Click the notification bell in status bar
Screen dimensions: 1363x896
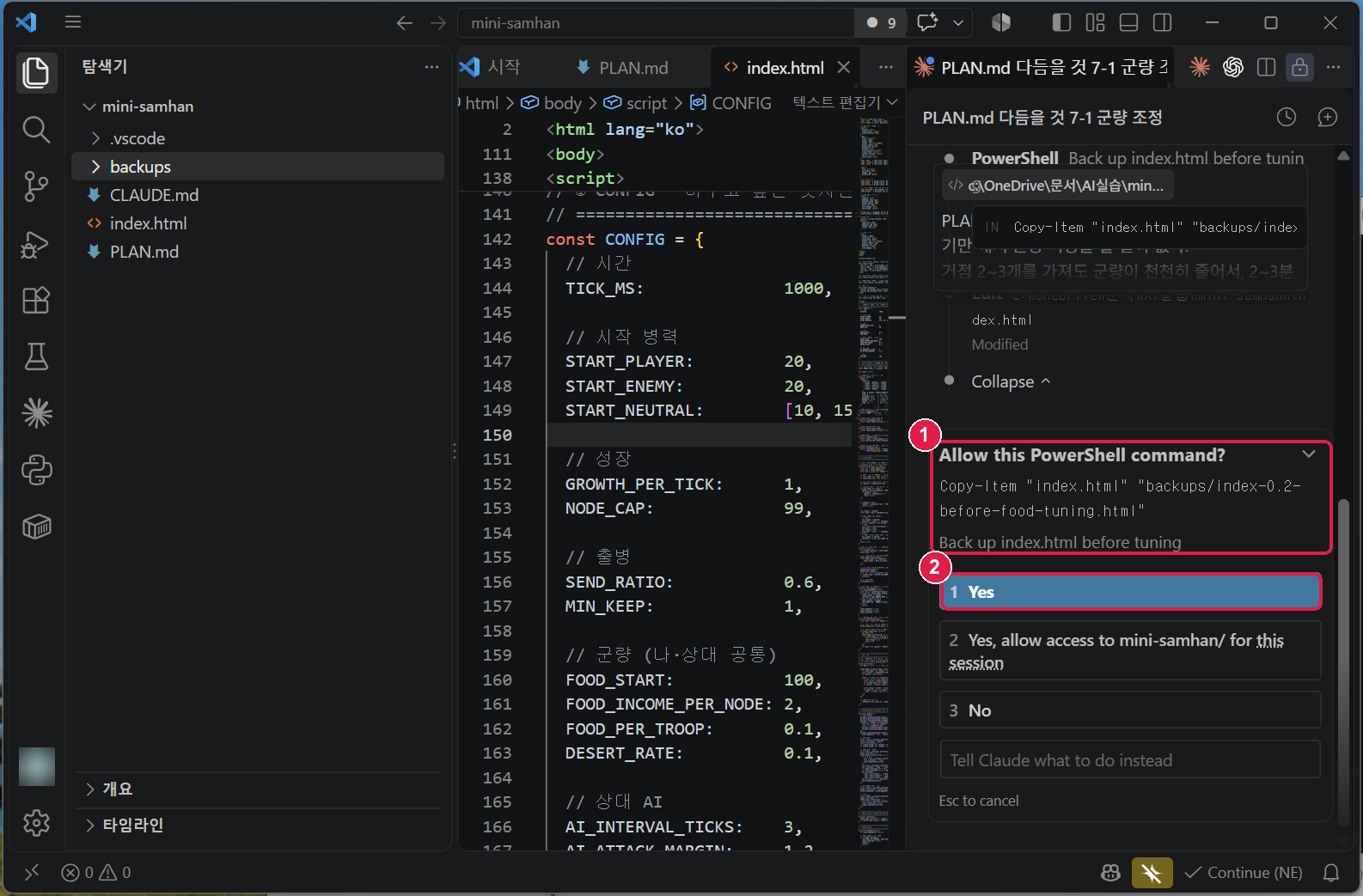[x=1331, y=873]
